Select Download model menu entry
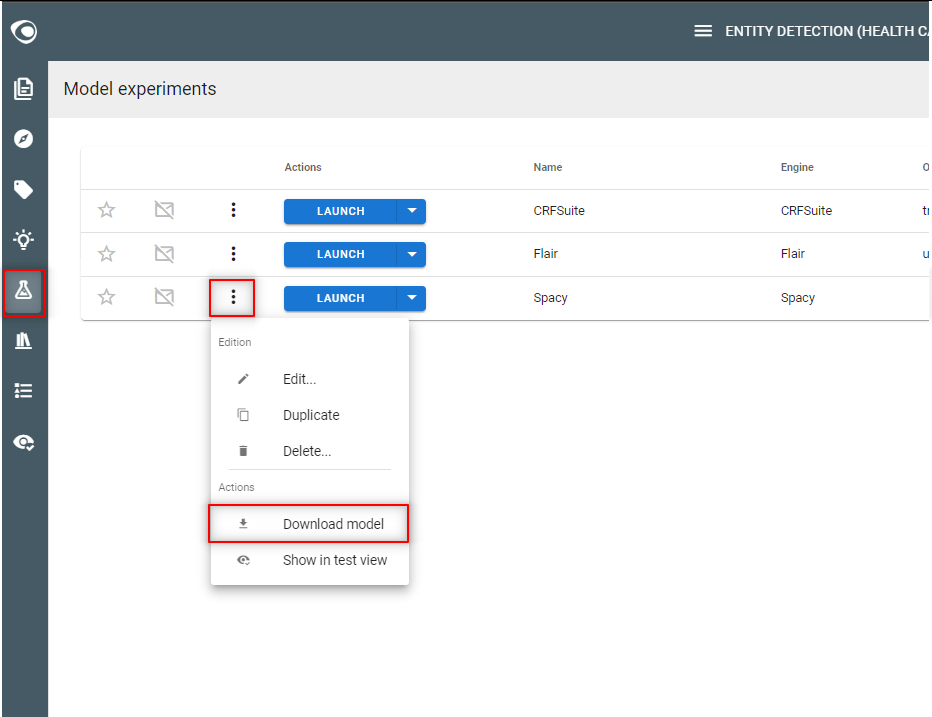Viewport: 932px width, 717px height. click(310, 524)
